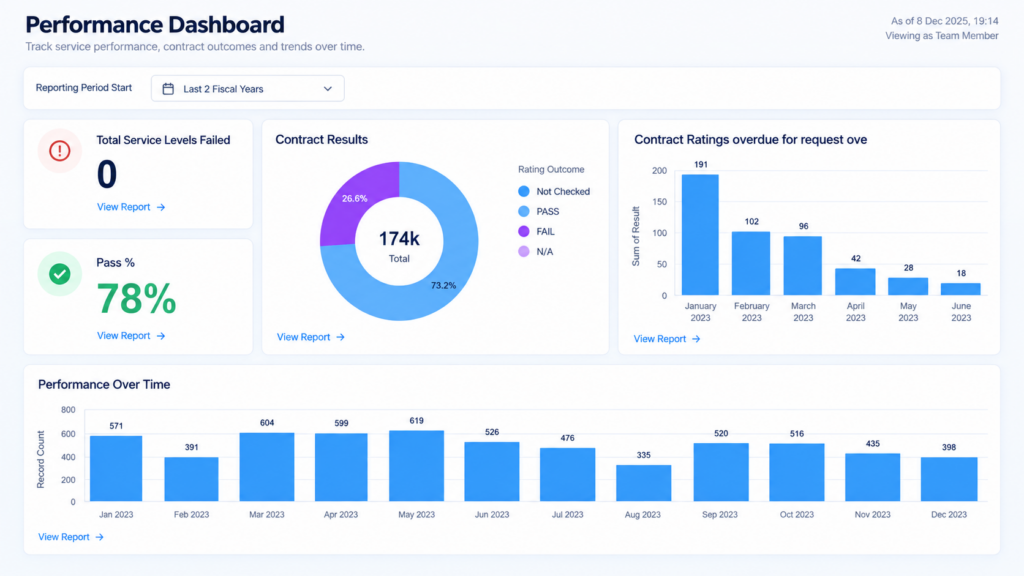Click the arrow icon beside Total Service Levels Failed report link
This screenshot has height=576, width=1024.
[x=161, y=207]
